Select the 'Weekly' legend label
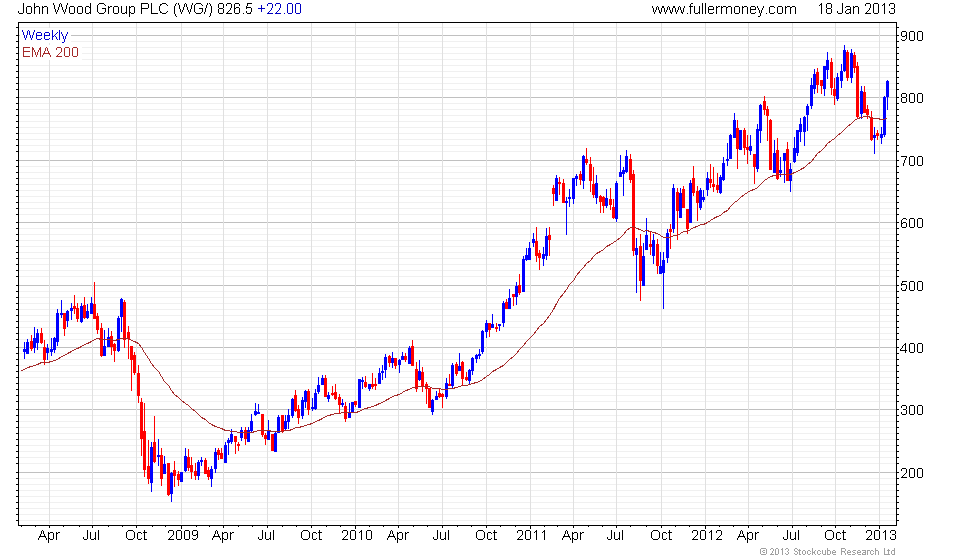This screenshot has width=980, height=560. 44,36
